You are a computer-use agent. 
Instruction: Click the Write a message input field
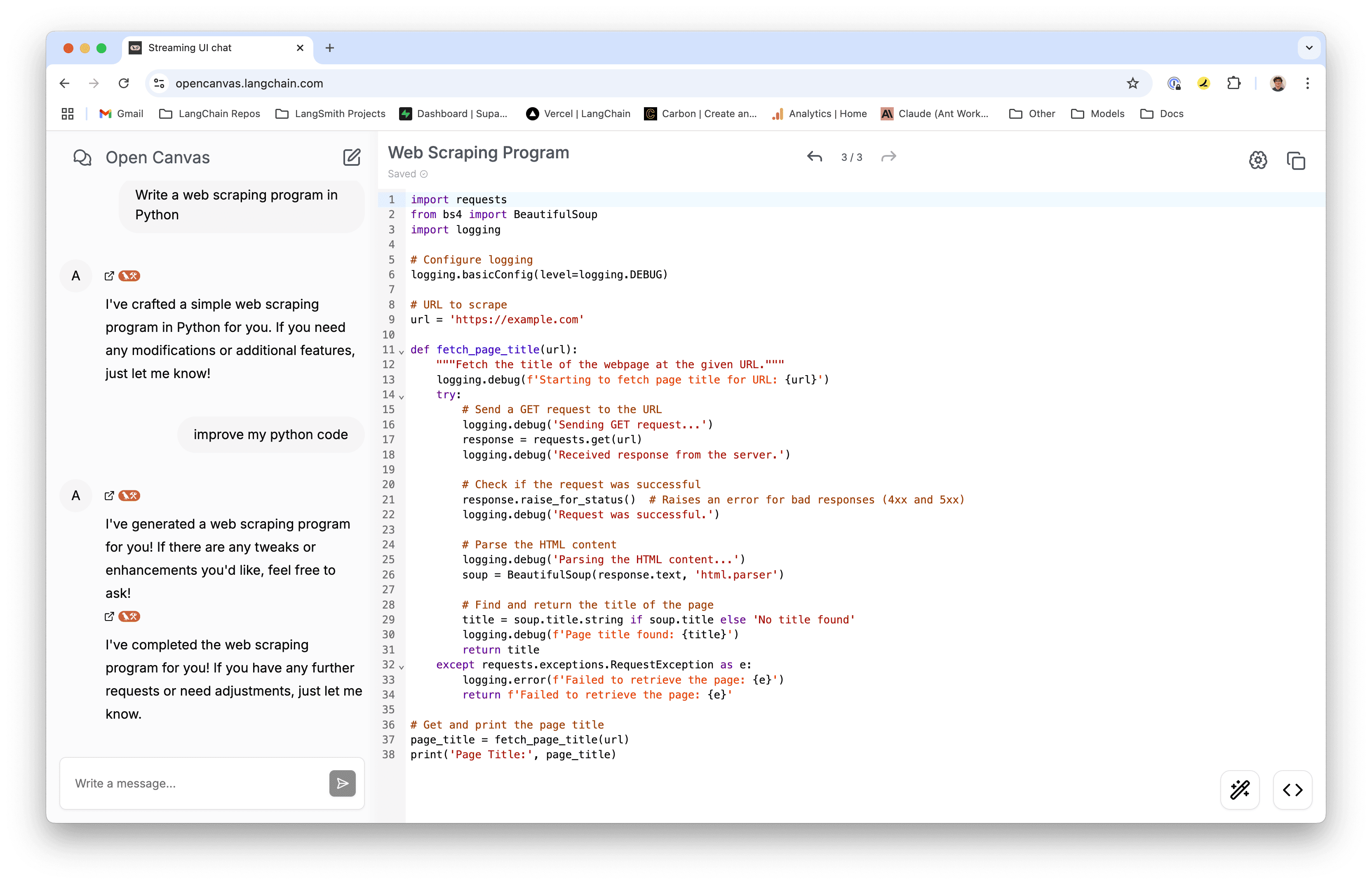point(196,783)
